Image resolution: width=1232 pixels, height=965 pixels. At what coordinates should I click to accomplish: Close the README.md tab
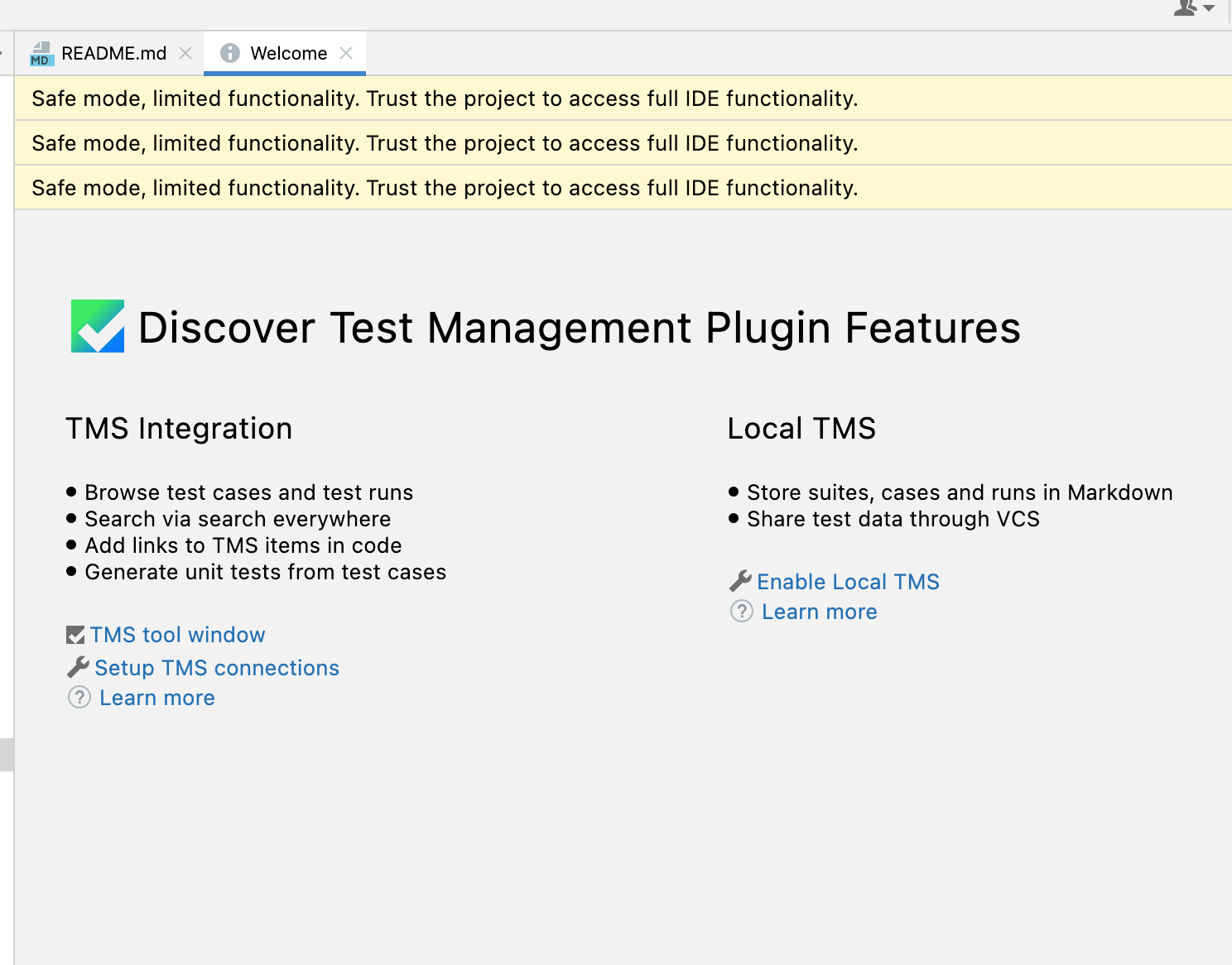click(x=185, y=53)
